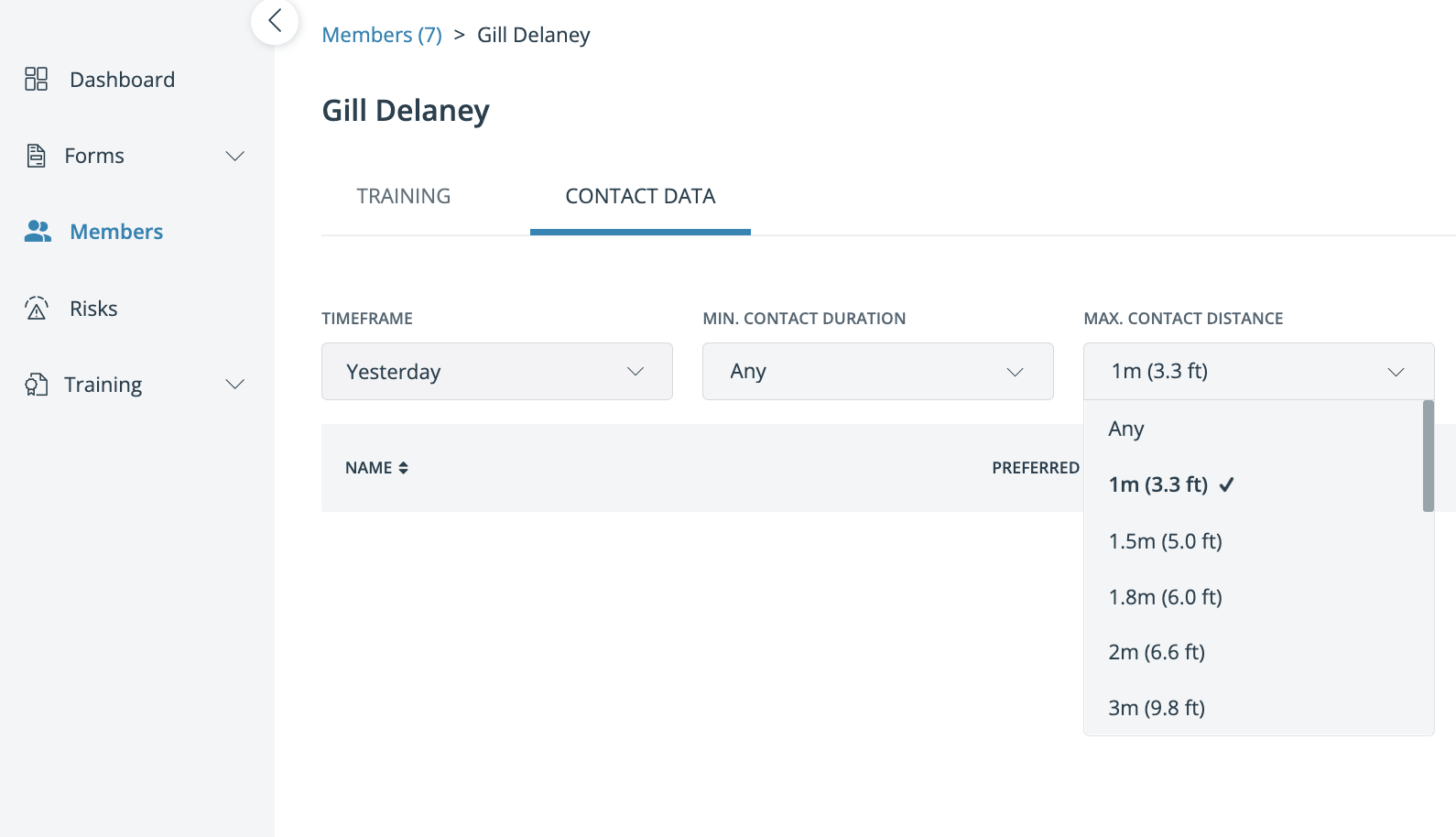Image resolution: width=1456 pixels, height=837 pixels.
Task: Click the Training certificate icon
Action: click(x=36, y=385)
